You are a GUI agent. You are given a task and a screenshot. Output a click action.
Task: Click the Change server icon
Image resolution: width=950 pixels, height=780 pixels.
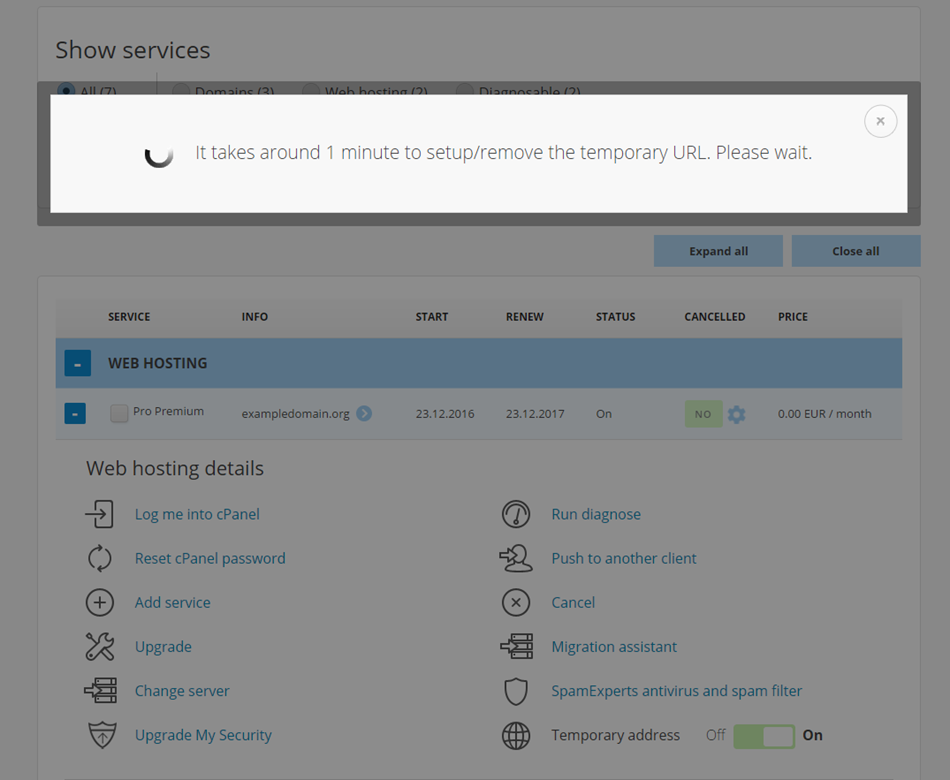pos(101,691)
